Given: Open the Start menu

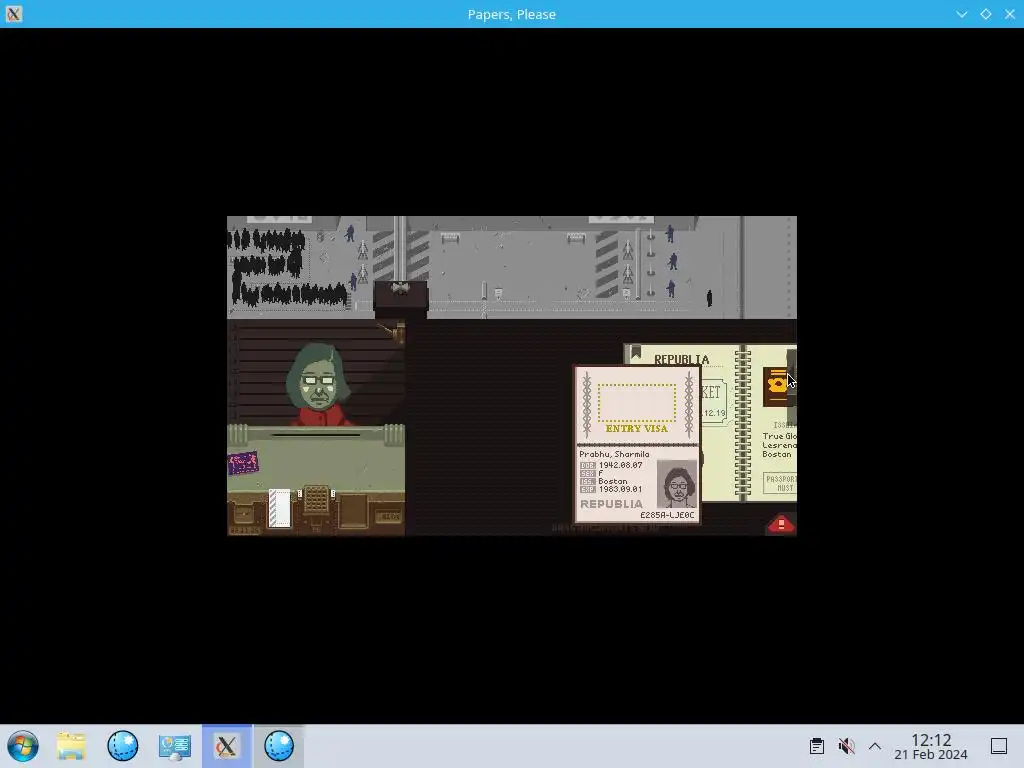Looking at the screenshot, I should pos(23,746).
